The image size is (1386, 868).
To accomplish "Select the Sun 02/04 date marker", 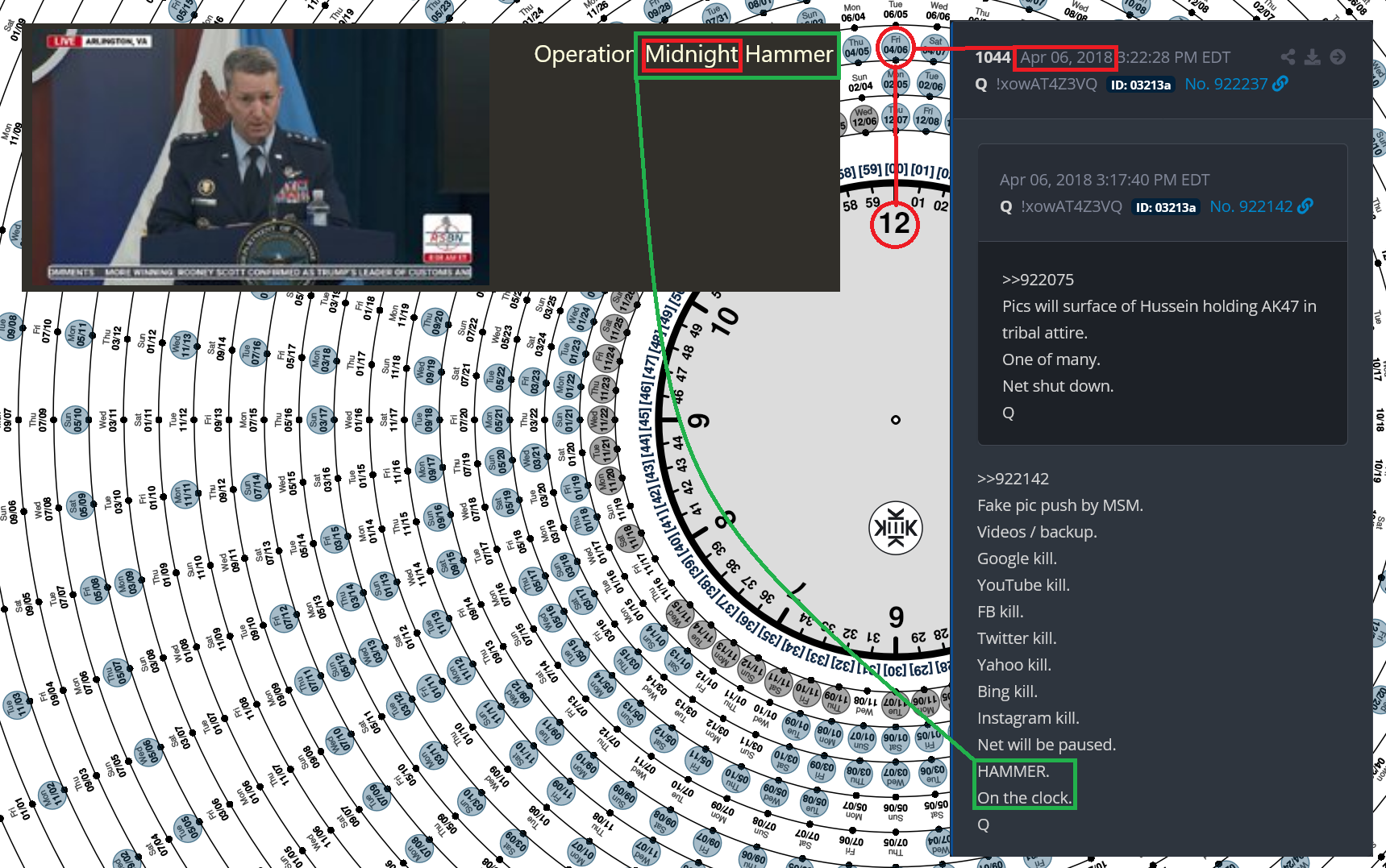I will (x=859, y=82).
